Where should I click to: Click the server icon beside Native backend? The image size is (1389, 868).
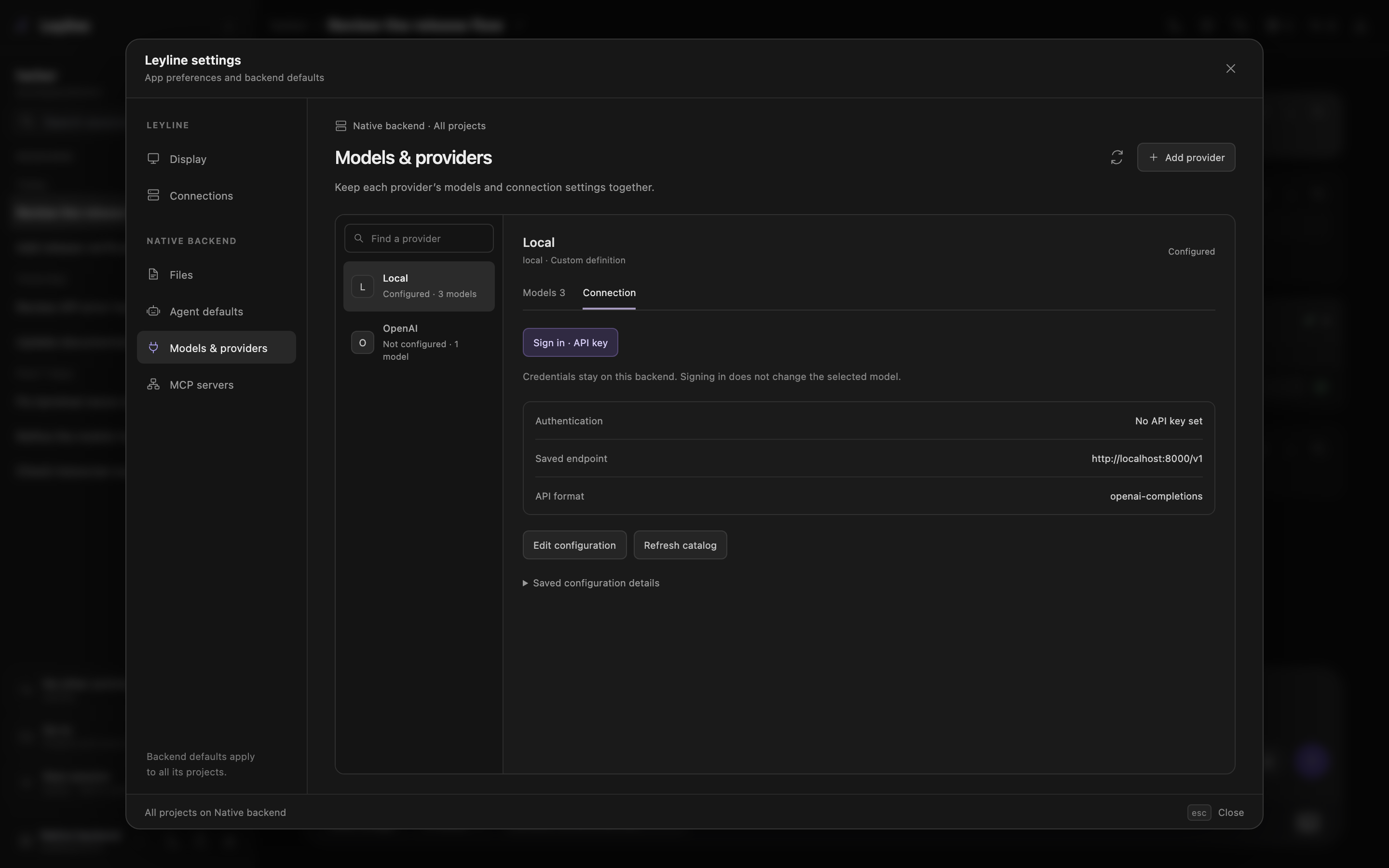pos(341,126)
